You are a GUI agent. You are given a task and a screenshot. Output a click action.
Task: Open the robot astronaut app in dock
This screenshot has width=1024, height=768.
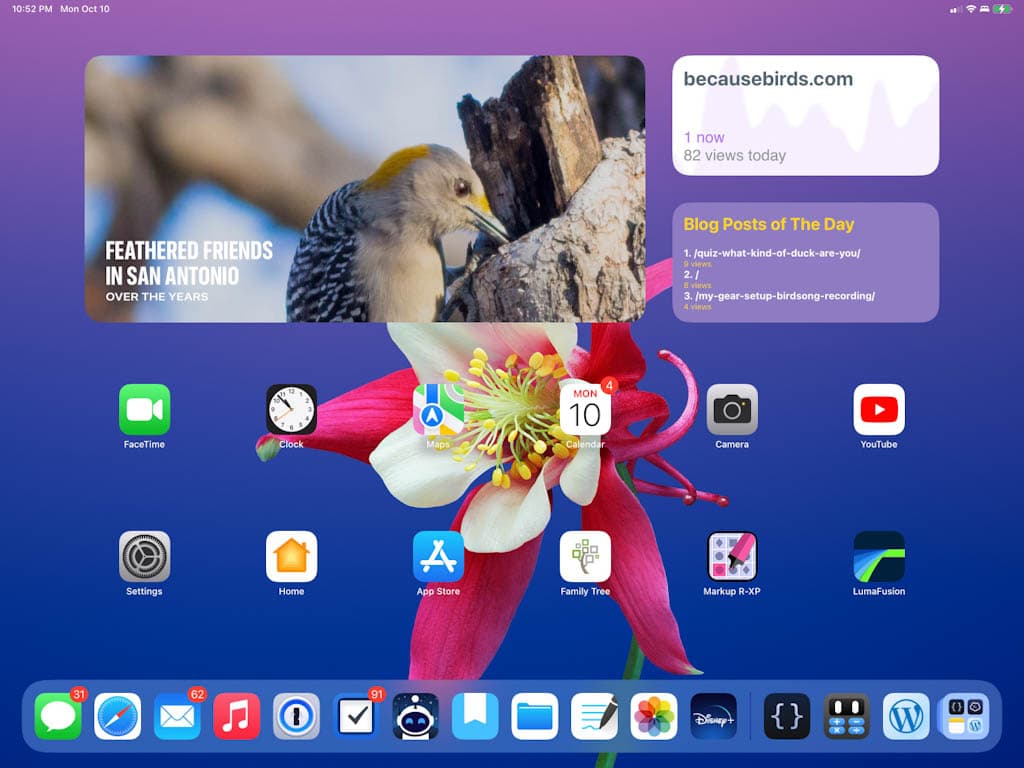click(x=415, y=716)
